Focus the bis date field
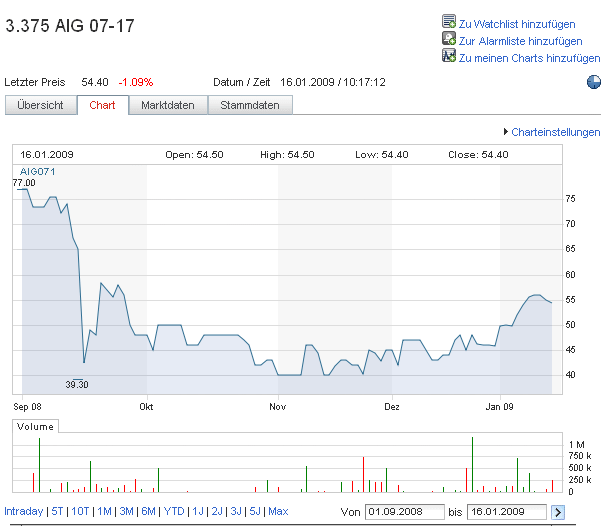 pyautogui.click(x=507, y=512)
